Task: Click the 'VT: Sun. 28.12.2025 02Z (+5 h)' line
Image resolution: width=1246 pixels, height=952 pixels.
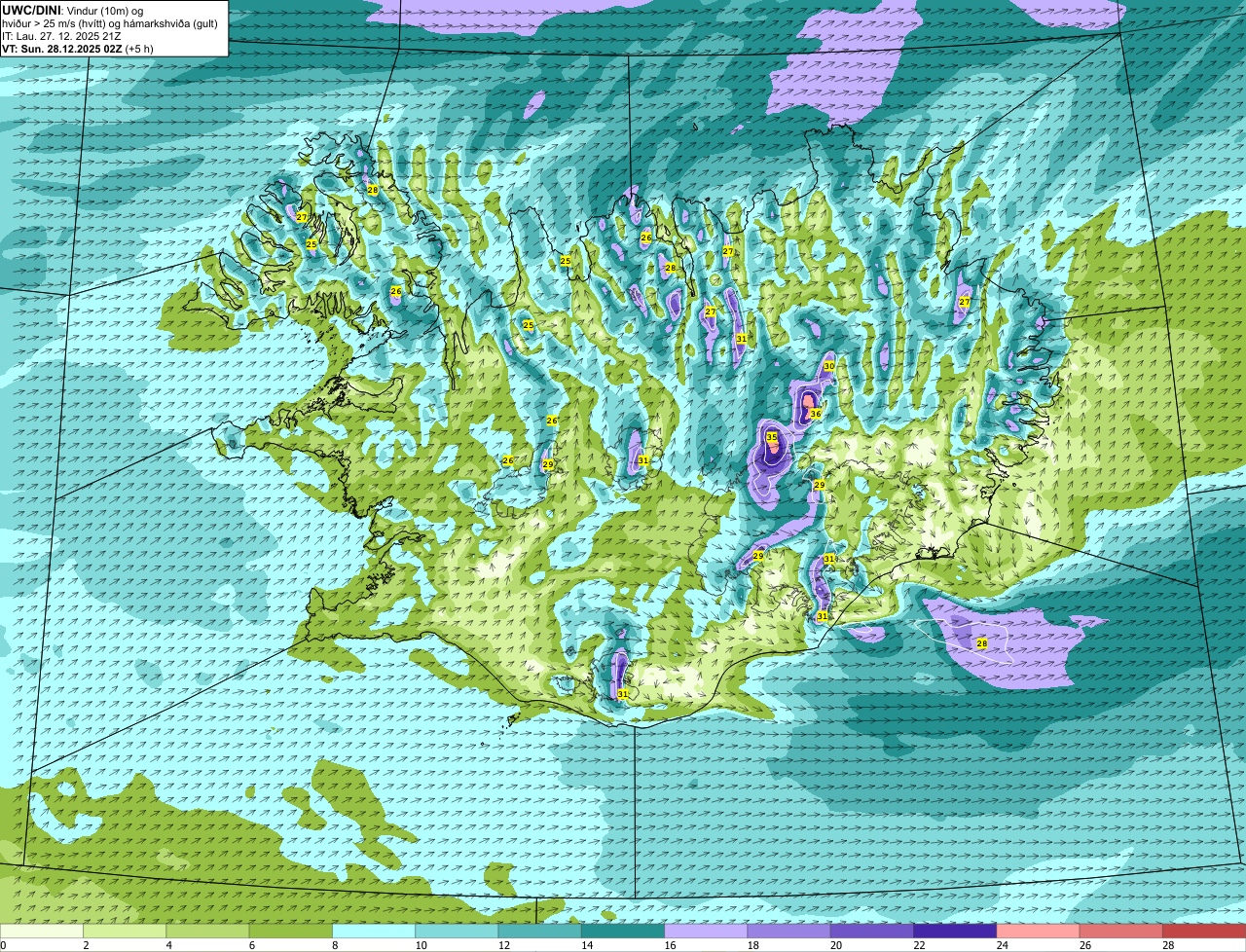Action: (78, 49)
